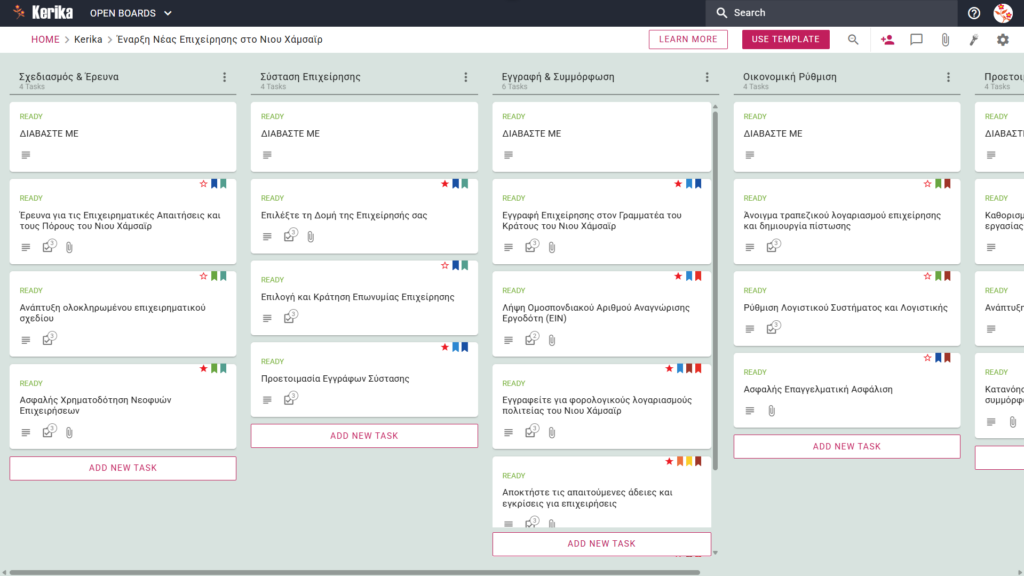This screenshot has height=576, width=1024.
Task: Open the details icon on first ΔΙΑΒΑΣΤΕ ΜΕ card
Action: pos(25,155)
